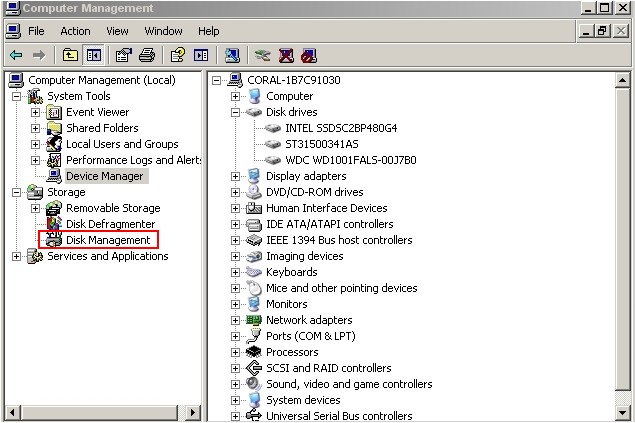
Task: Collapse the System Tools tree node
Action: (17, 96)
